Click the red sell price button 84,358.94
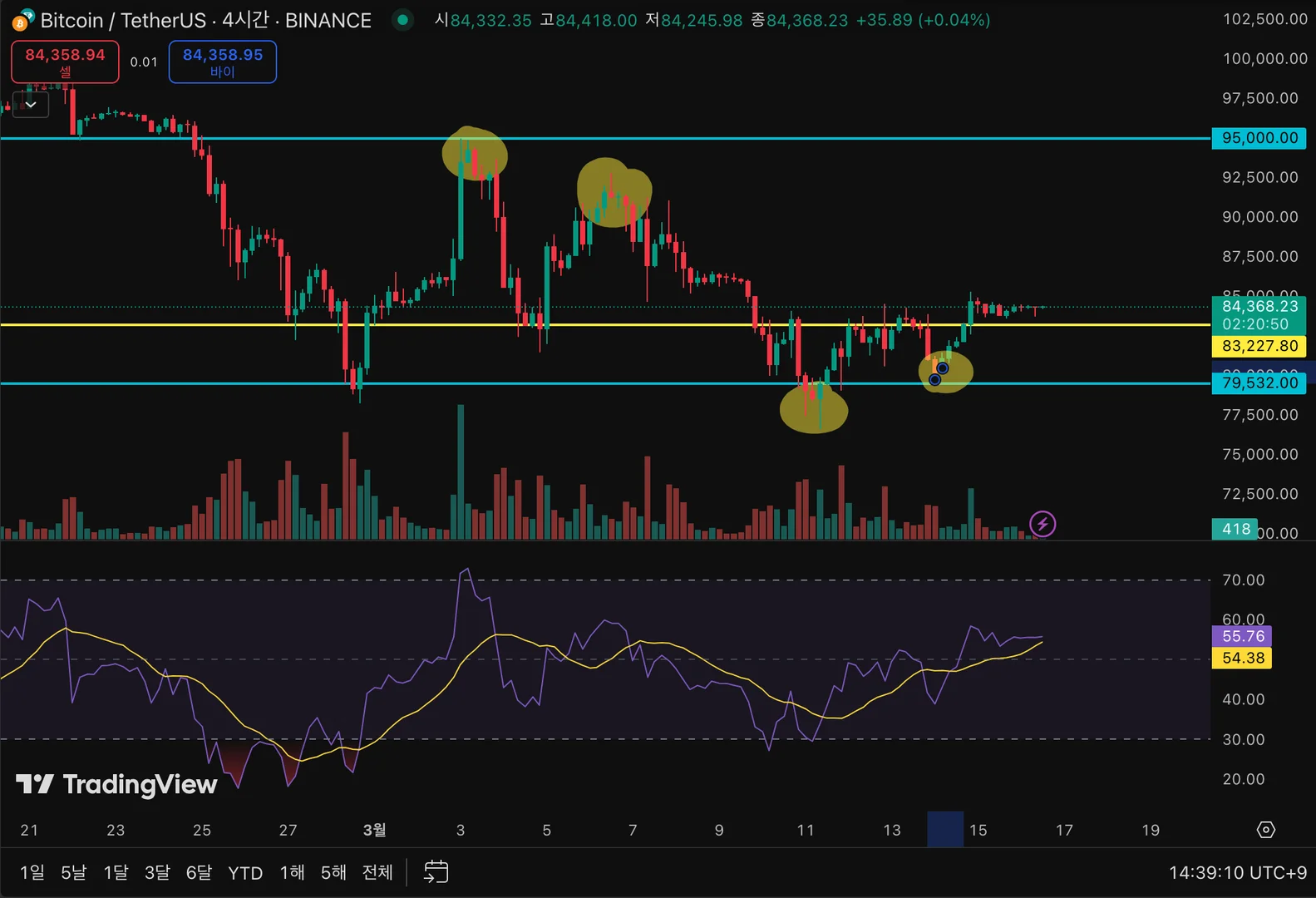Viewport: 1316px width, 898px height. (65, 62)
